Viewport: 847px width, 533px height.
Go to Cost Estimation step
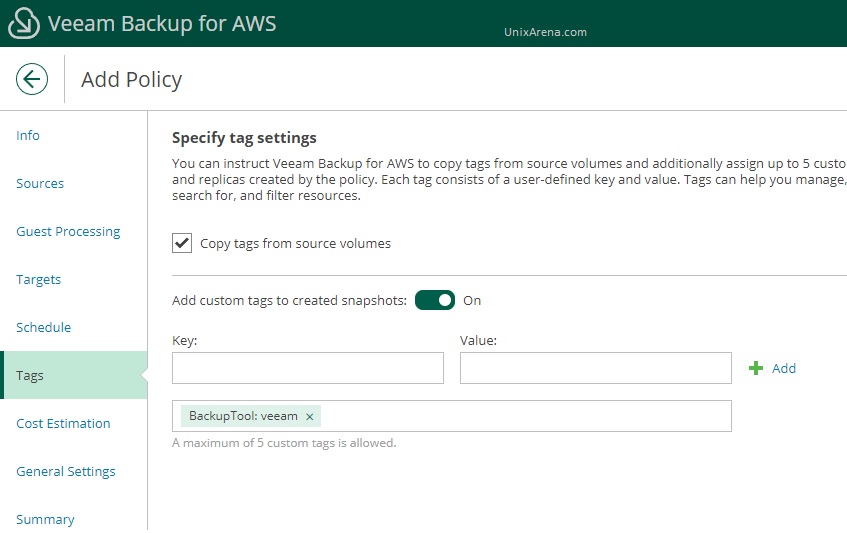[63, 424]
